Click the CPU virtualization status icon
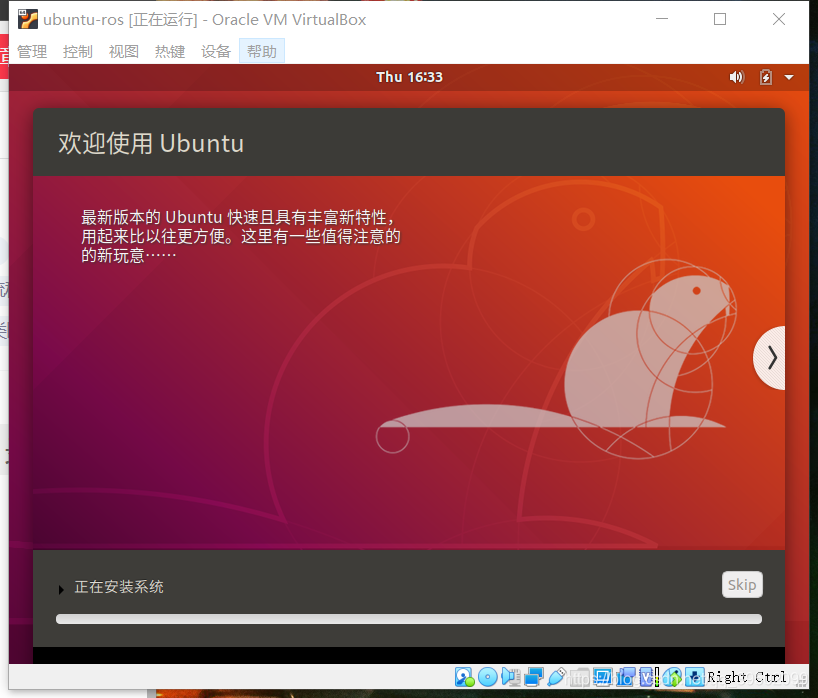 click(649, 677)
